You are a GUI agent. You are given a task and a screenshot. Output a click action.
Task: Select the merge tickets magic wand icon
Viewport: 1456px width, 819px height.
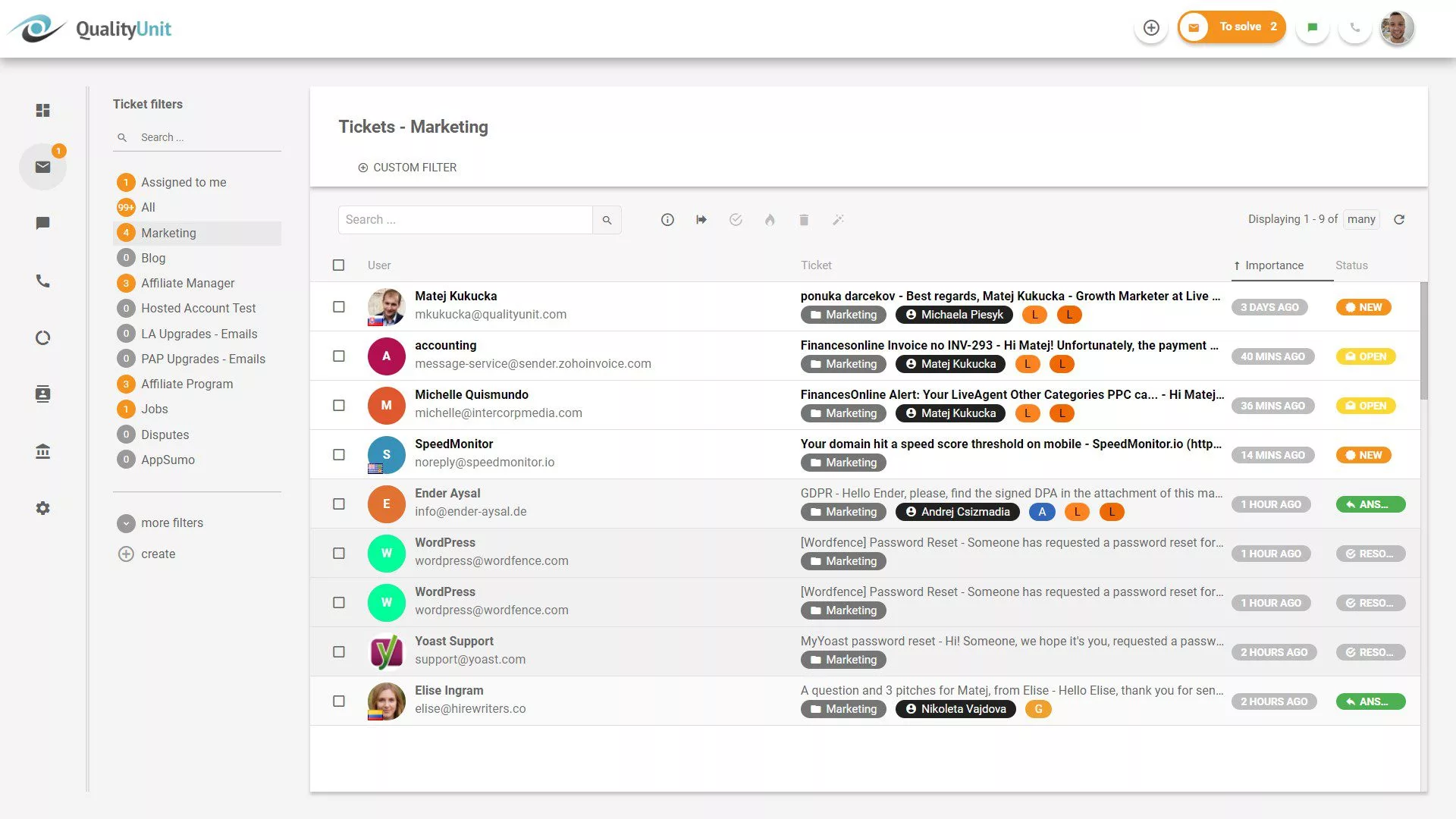click(838, 219)
